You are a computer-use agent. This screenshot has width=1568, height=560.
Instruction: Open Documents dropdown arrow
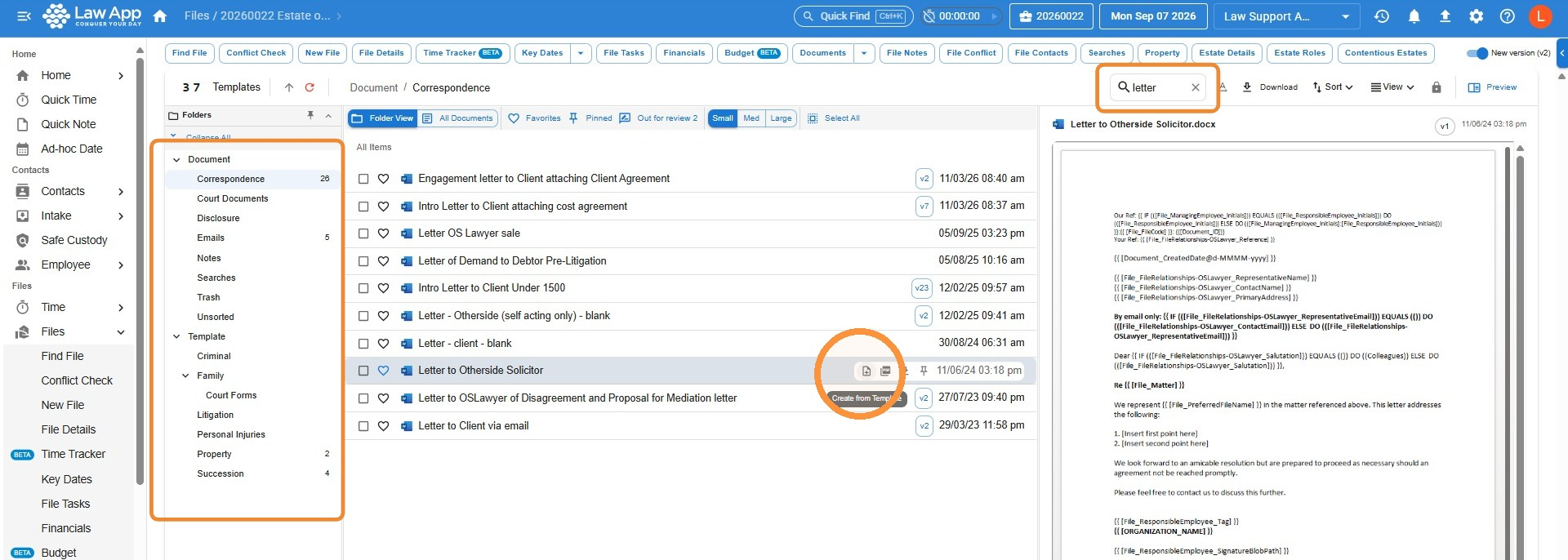coord(864,53)
